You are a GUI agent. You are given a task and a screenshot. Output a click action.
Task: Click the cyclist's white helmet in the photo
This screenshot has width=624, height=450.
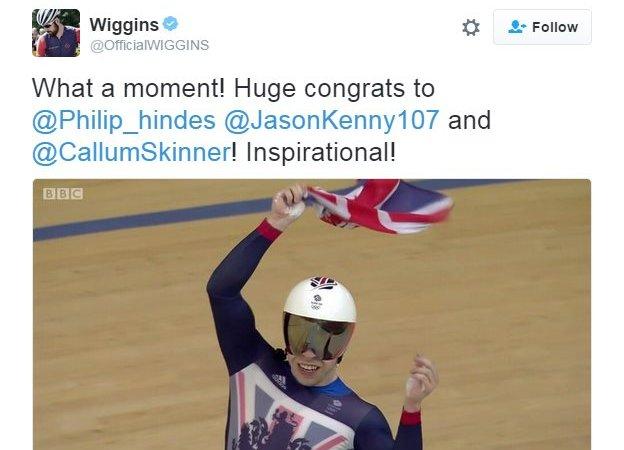pos(320,299)
